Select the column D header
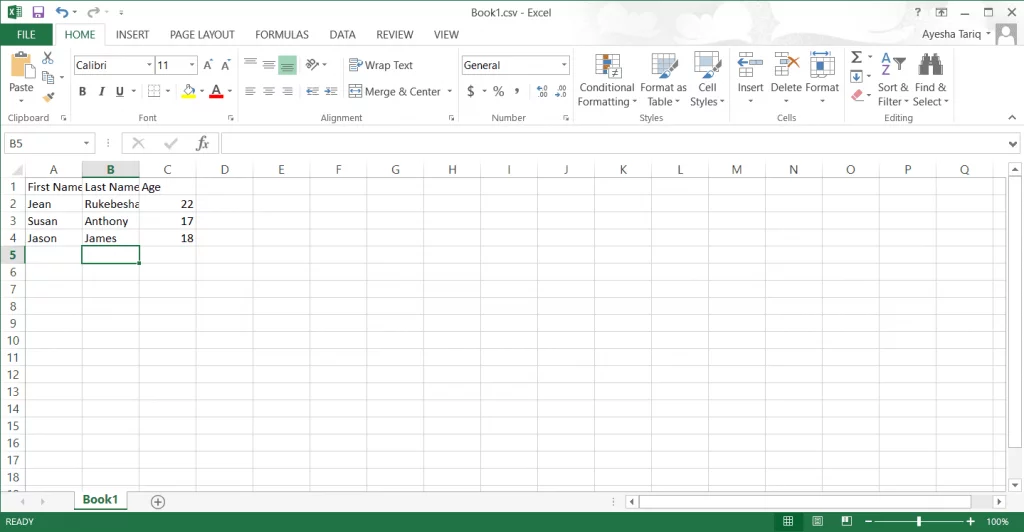 pos(225,170)
